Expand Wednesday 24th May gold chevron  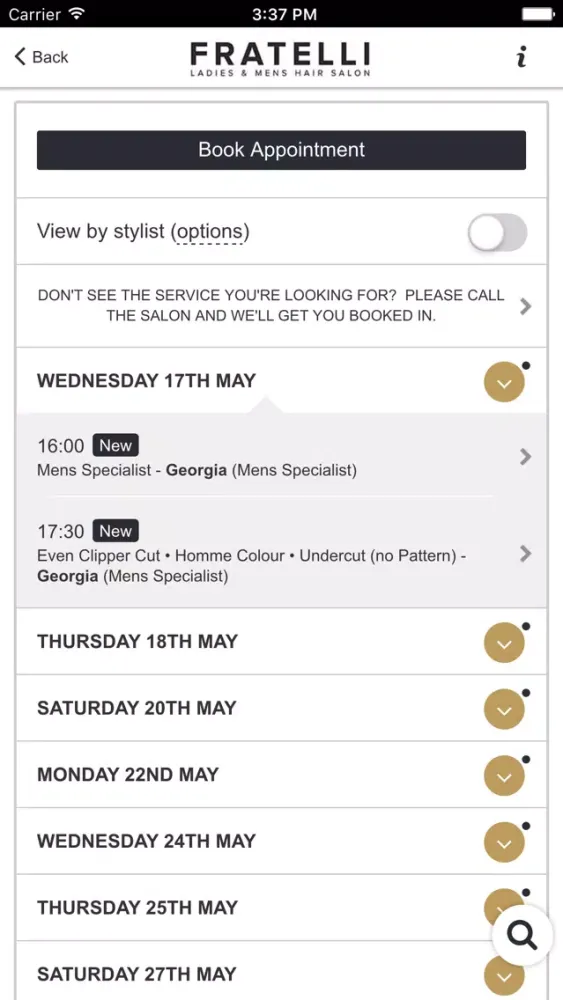coord(504,842)
